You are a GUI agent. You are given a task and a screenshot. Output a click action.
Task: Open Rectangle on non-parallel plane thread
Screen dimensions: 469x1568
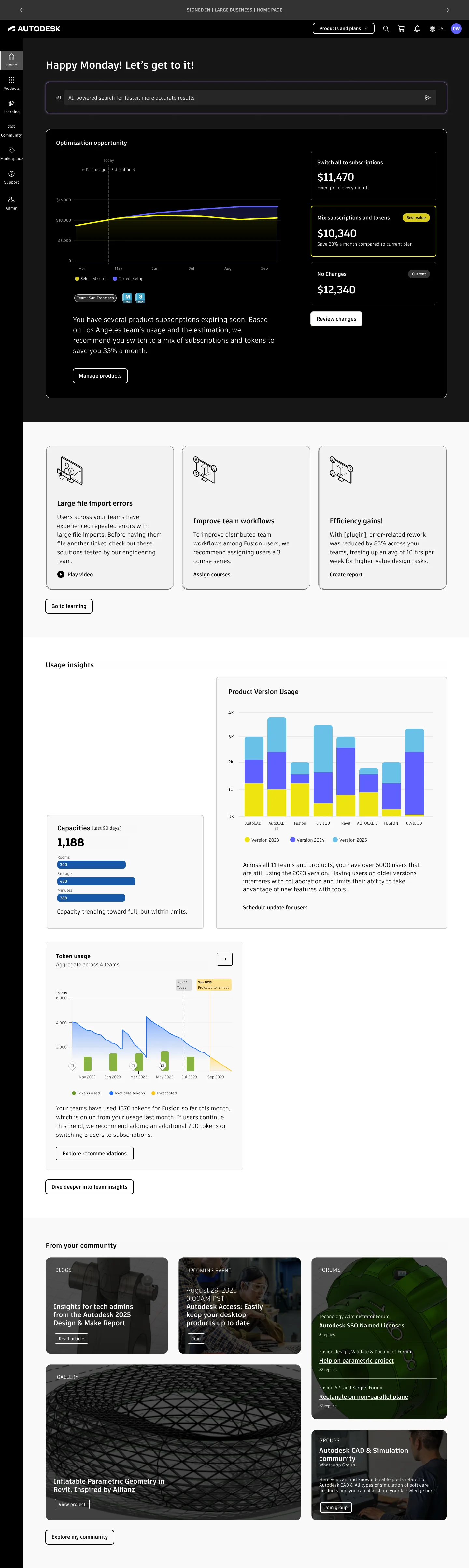tap(363, 1397)
